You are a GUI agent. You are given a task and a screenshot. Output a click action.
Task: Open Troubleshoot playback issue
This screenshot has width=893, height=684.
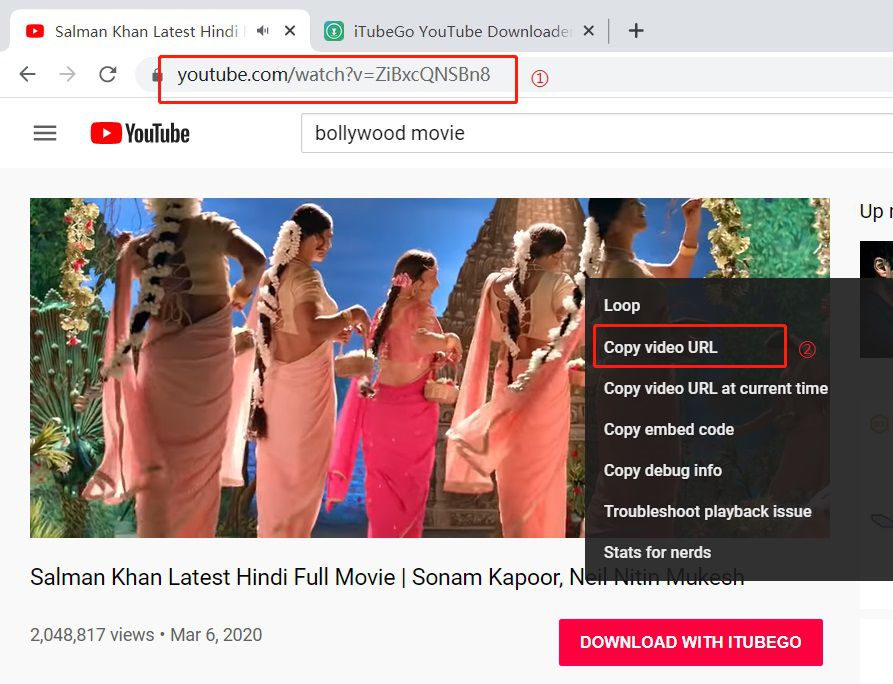(x=707, y=511)
